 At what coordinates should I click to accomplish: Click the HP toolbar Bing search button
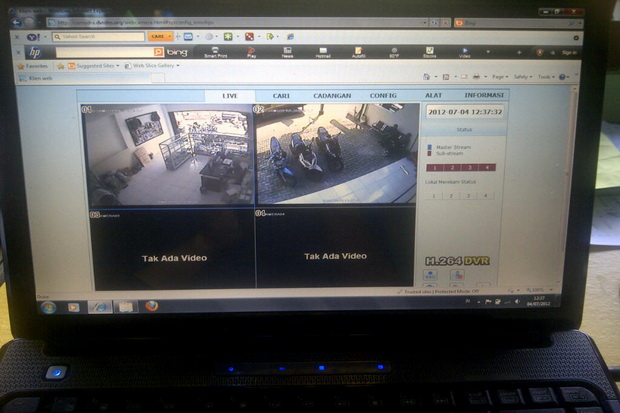point(158,52)
